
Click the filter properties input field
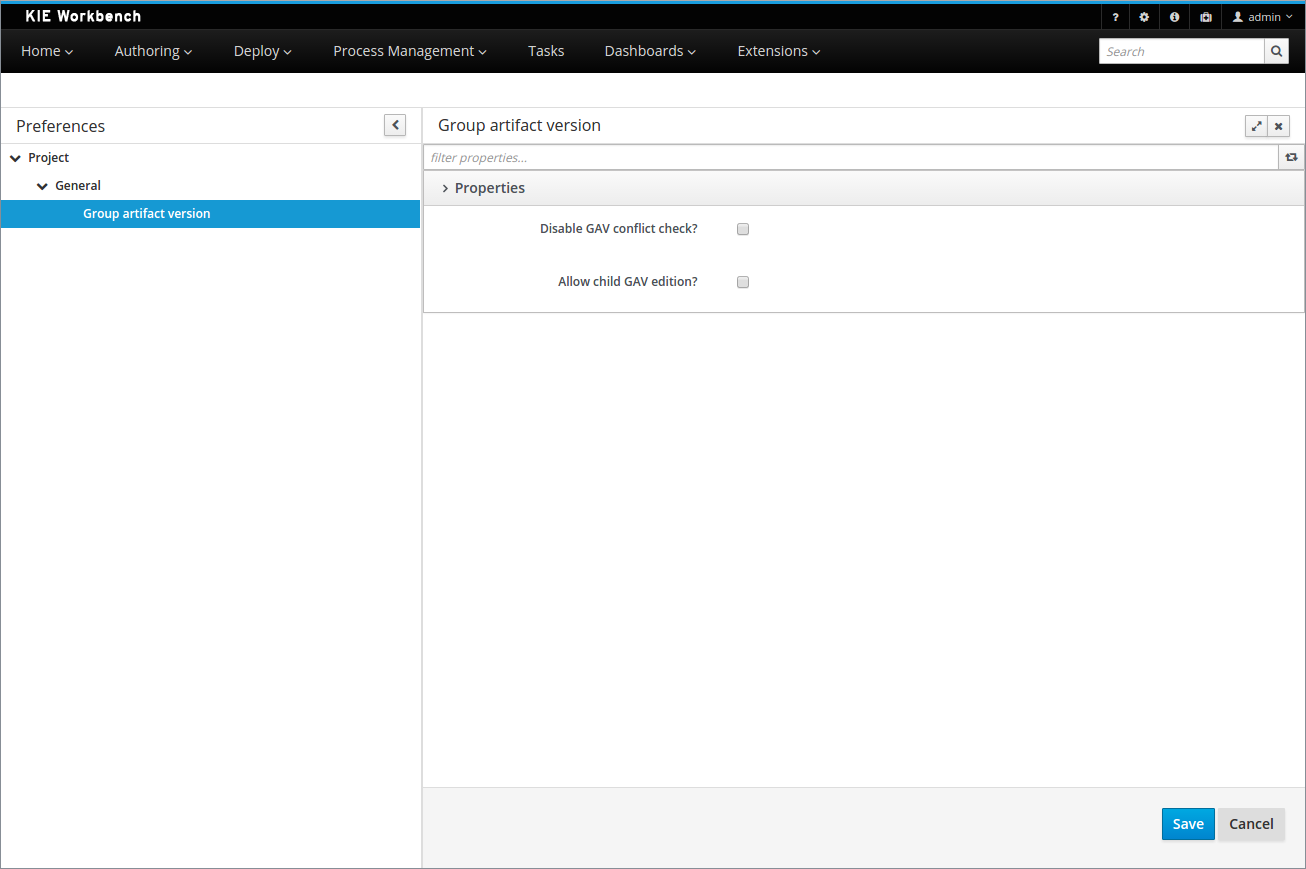850,157
